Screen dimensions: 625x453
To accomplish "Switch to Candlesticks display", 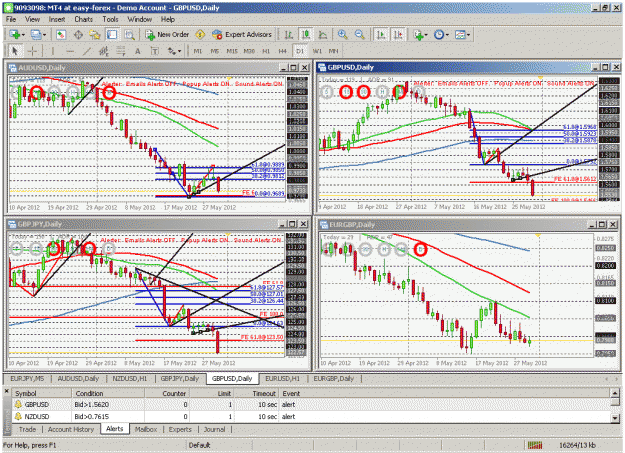I will 306,35.
